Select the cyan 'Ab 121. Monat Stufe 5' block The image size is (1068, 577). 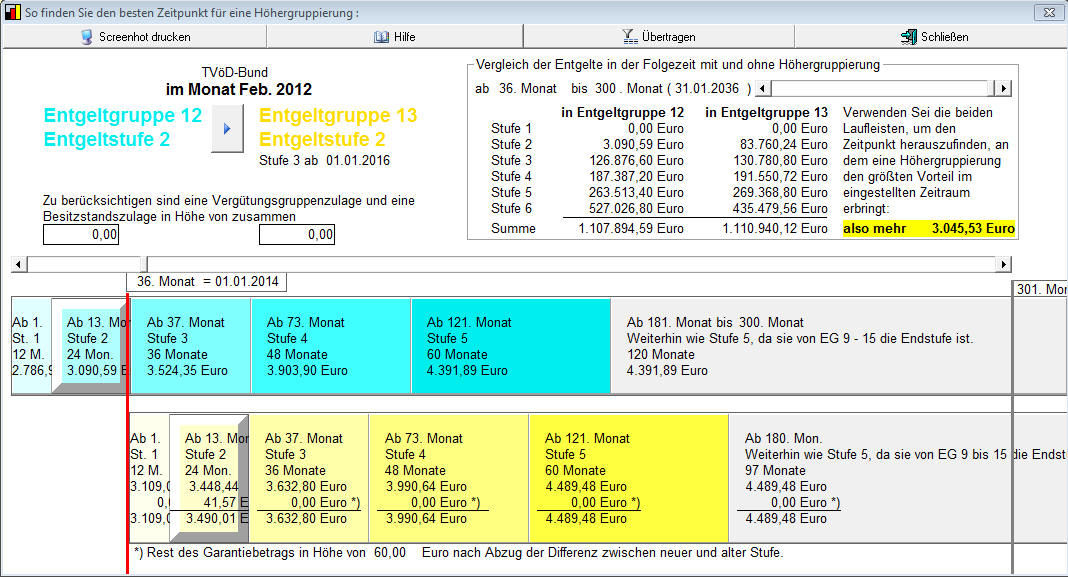click(511, 346)
